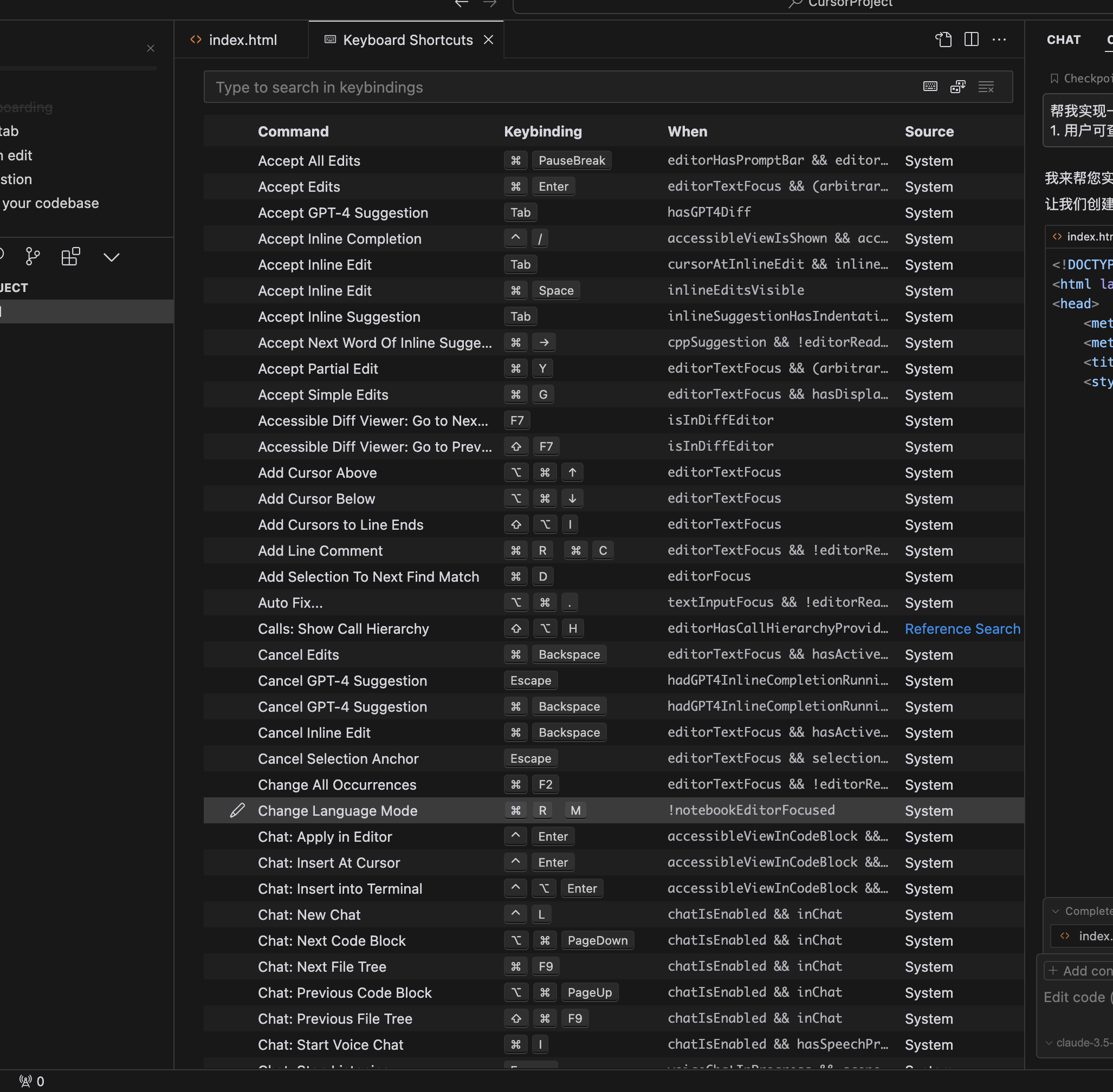Open Keyboard Shortcuts JSON file icon
This screenshot has height=1092, width=1113.
[x=943, y=40]
